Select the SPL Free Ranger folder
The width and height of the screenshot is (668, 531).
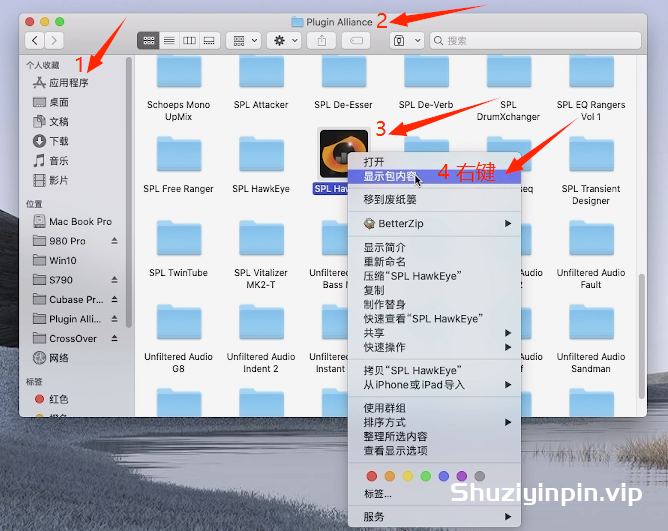click(x=179, y=154)
